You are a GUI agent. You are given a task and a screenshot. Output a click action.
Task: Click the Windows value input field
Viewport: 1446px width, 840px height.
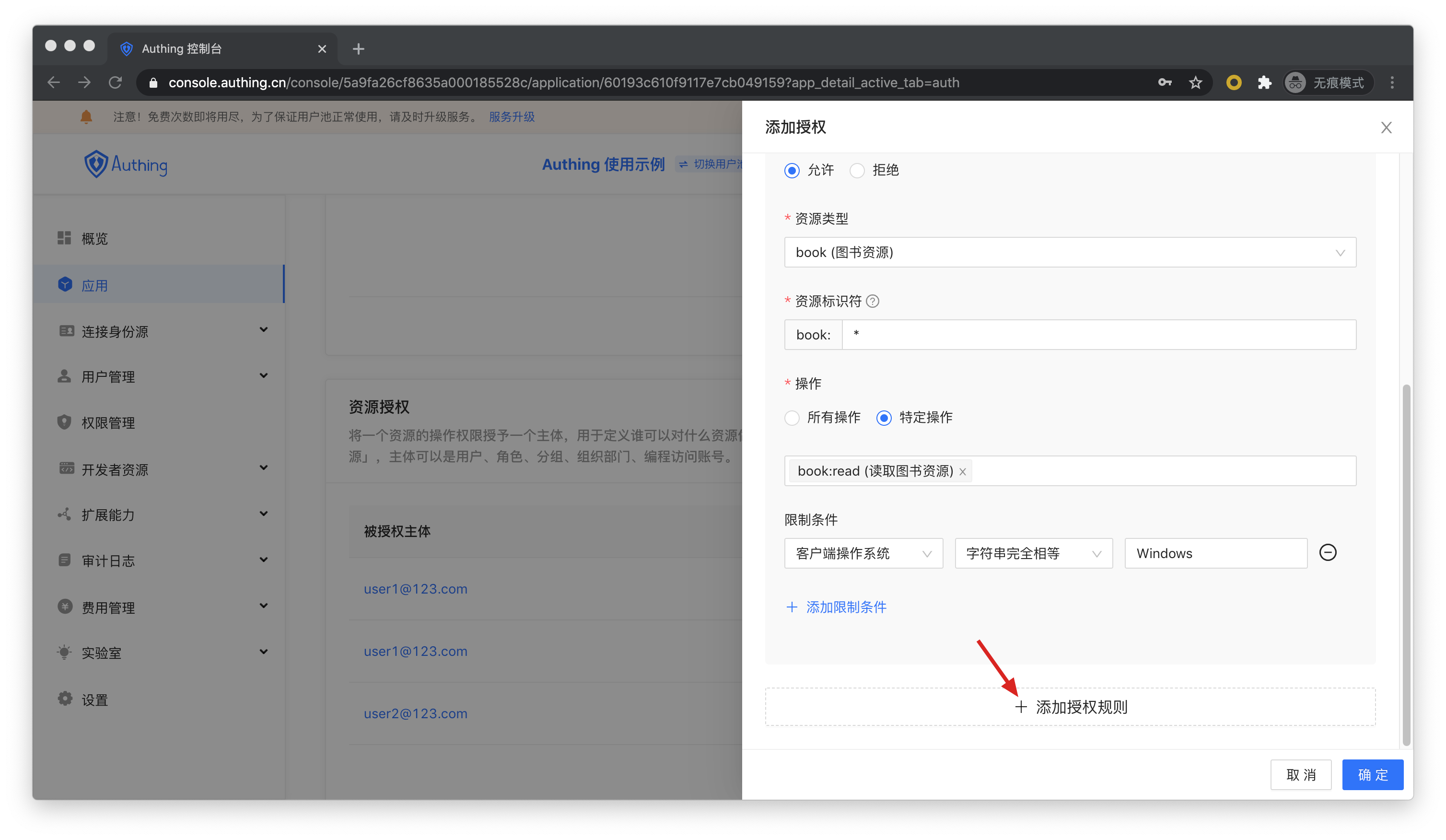1215,553
